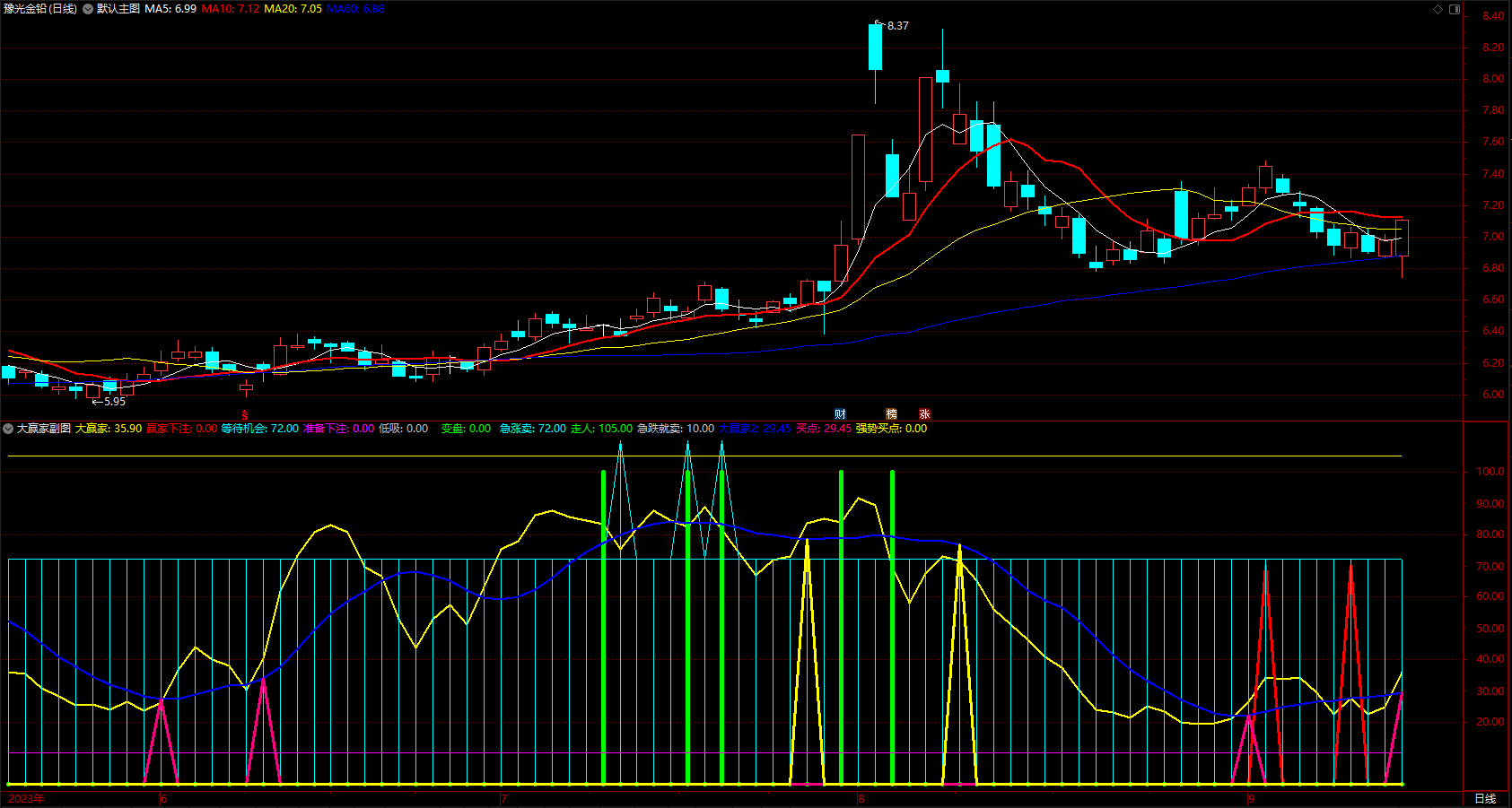Click the 默认主图 main chart label
The height and width of the screenshot is (808, 1512).
pos(118,9)
